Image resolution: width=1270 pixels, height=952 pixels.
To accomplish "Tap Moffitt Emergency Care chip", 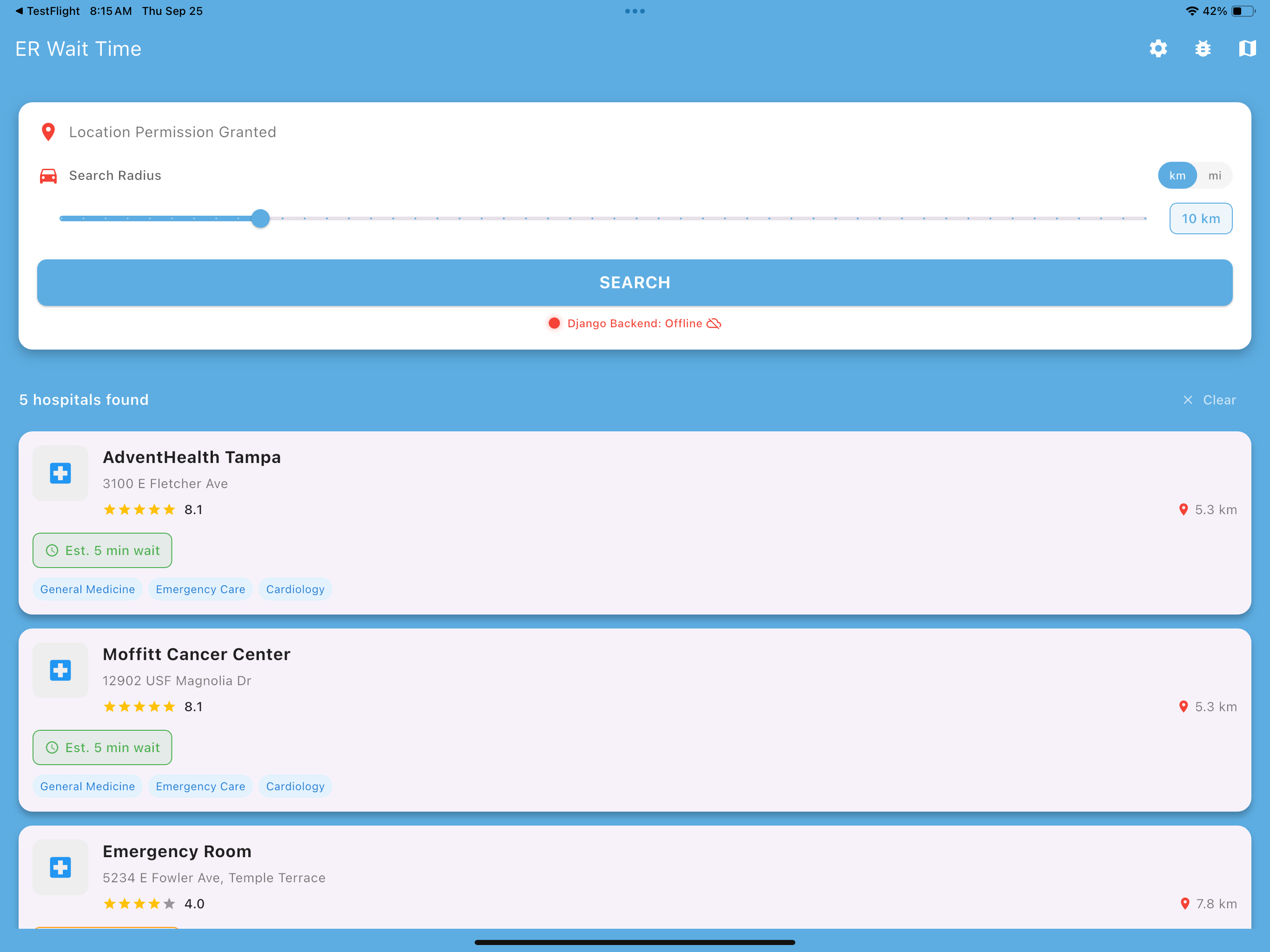I will (x=200, y=786).
